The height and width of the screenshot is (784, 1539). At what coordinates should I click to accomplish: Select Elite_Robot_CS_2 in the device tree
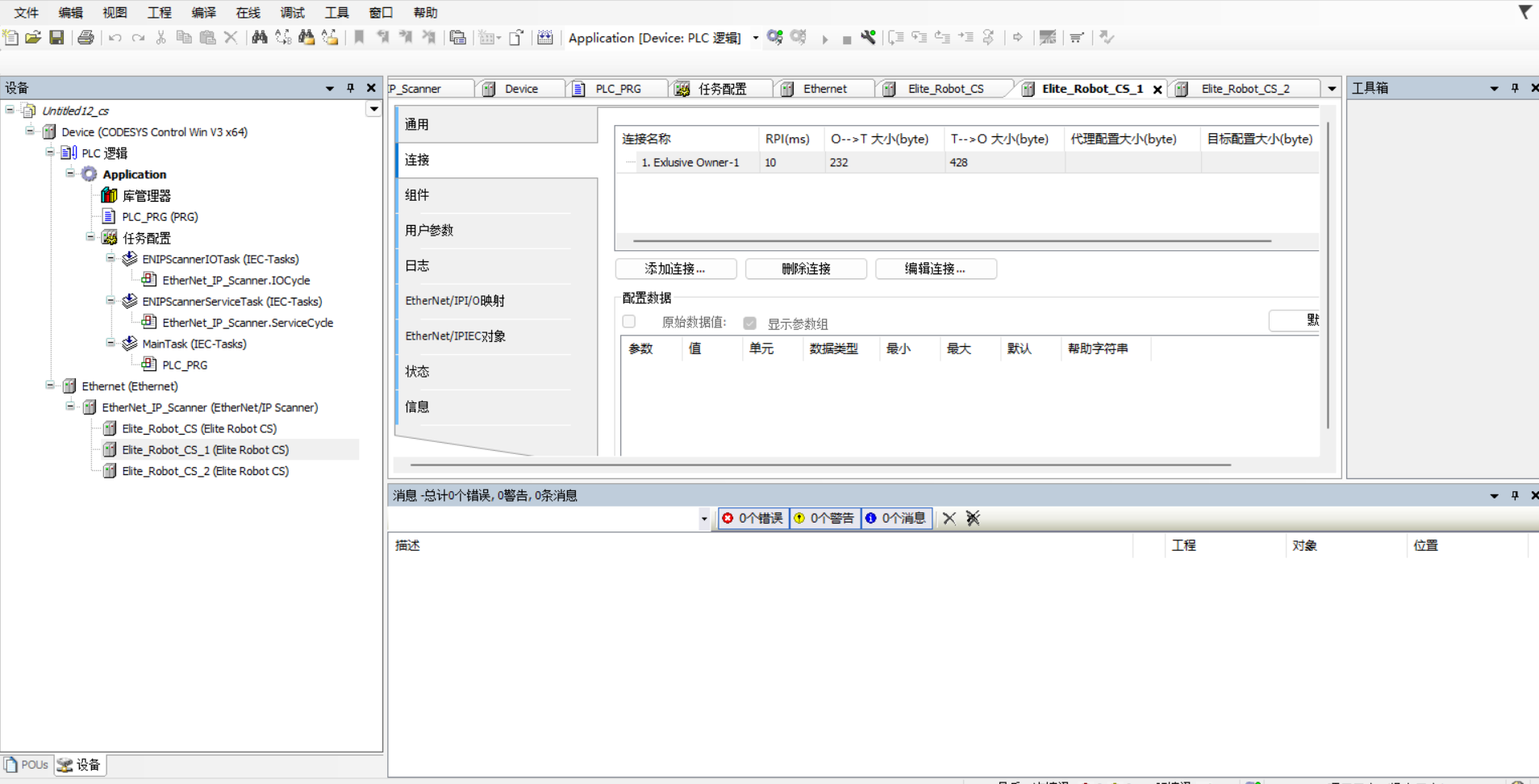coord(205,471)
